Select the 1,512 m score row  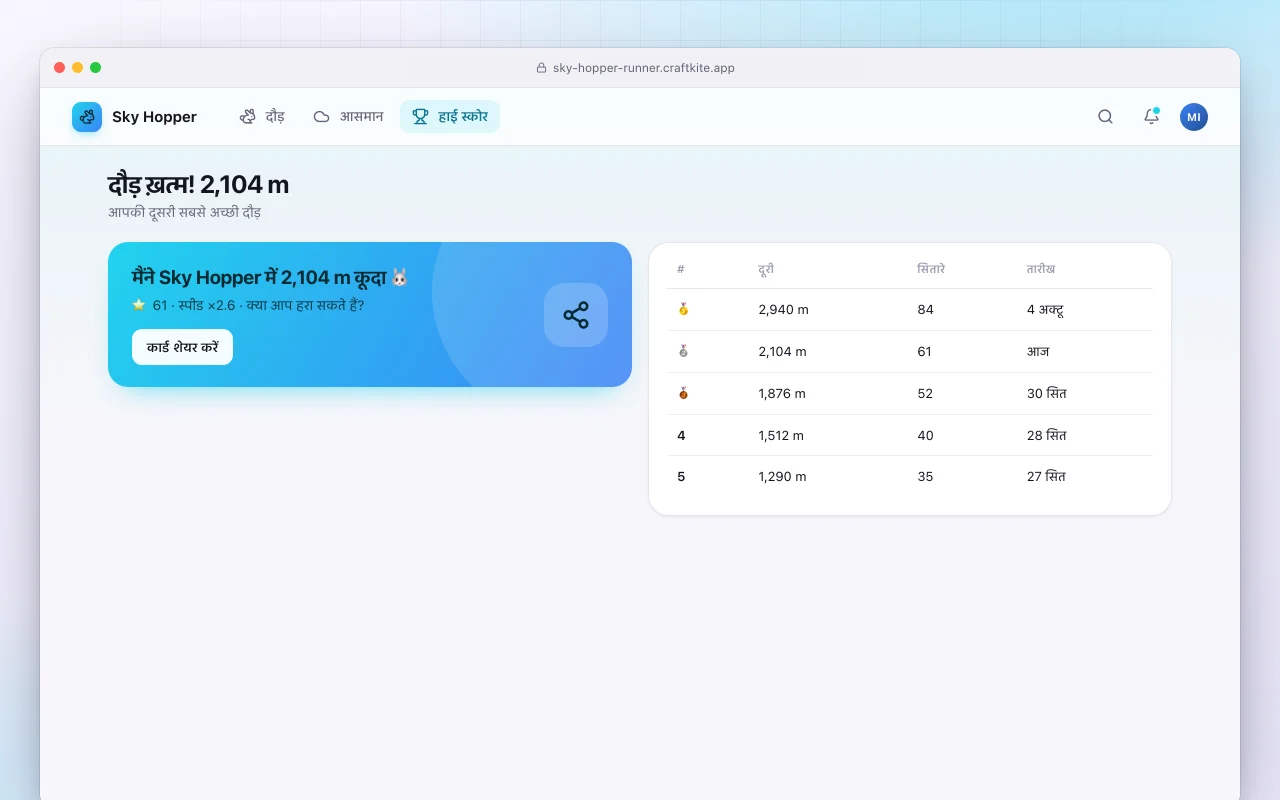(910, 435)
